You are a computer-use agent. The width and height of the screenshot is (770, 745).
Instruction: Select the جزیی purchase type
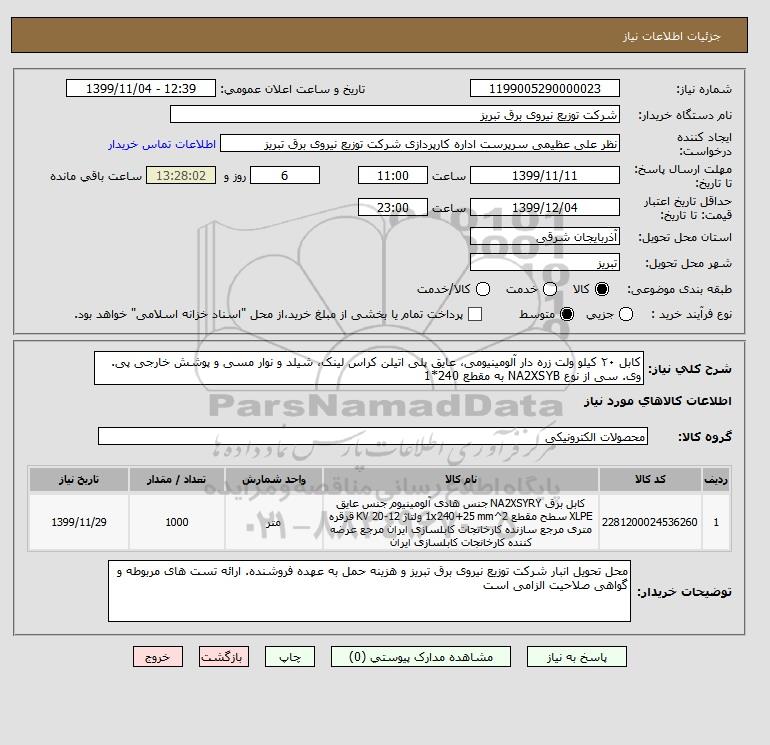[626, 314]
